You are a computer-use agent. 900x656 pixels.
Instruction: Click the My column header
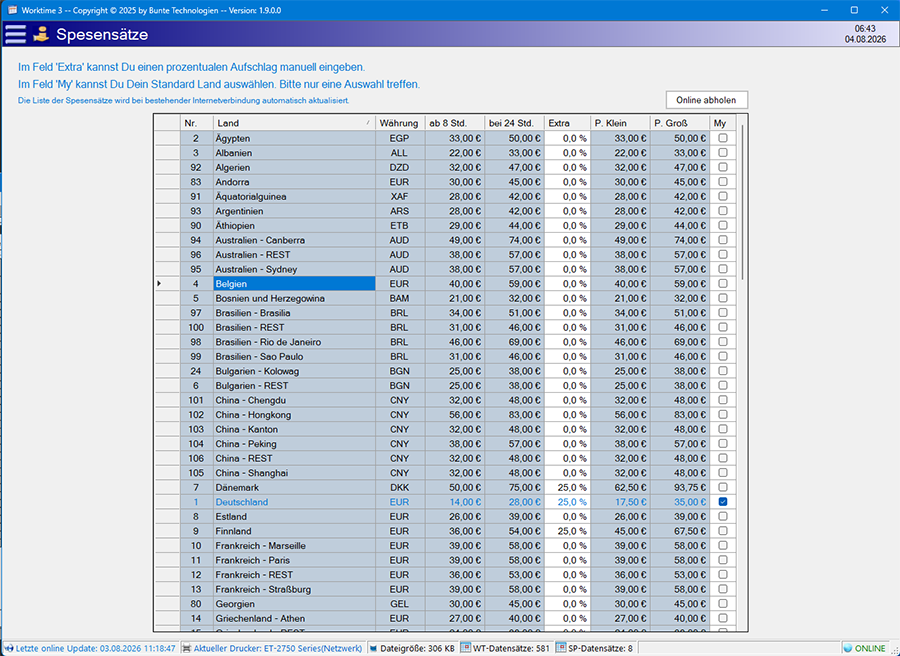pos(723,123)
